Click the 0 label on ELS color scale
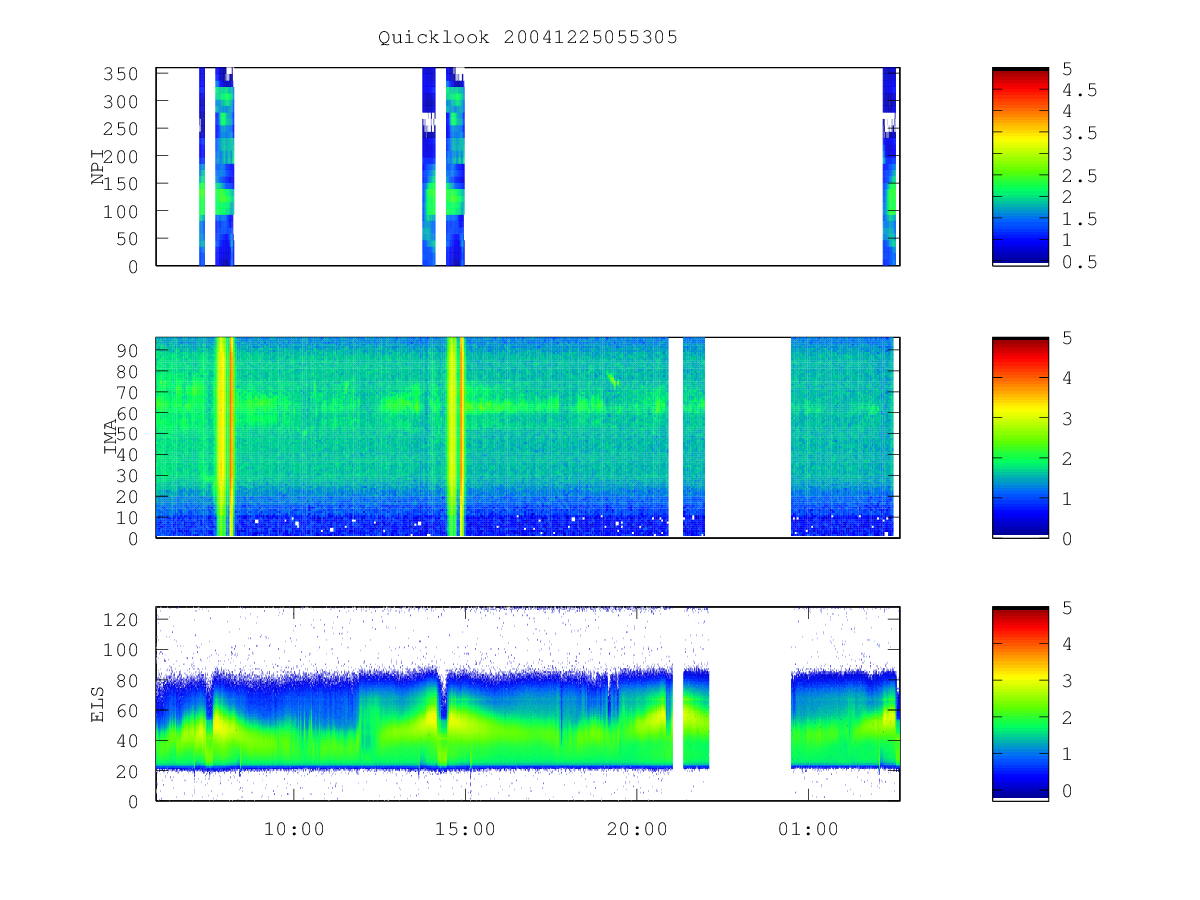Viewport: 1200px width, 900px height. (1067, 790)
